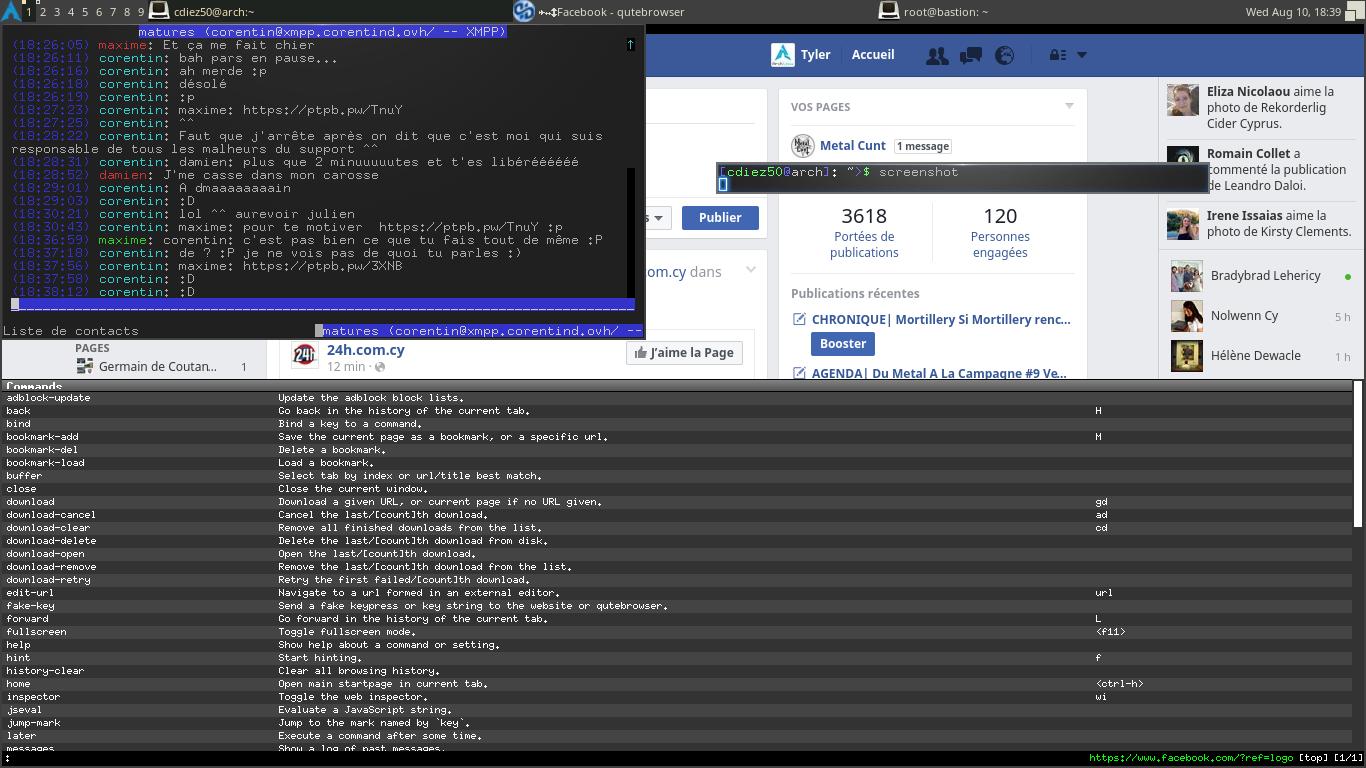Open the Metal Cunt page link
This screenshot has width=1366, height=768.
[853, 146]
